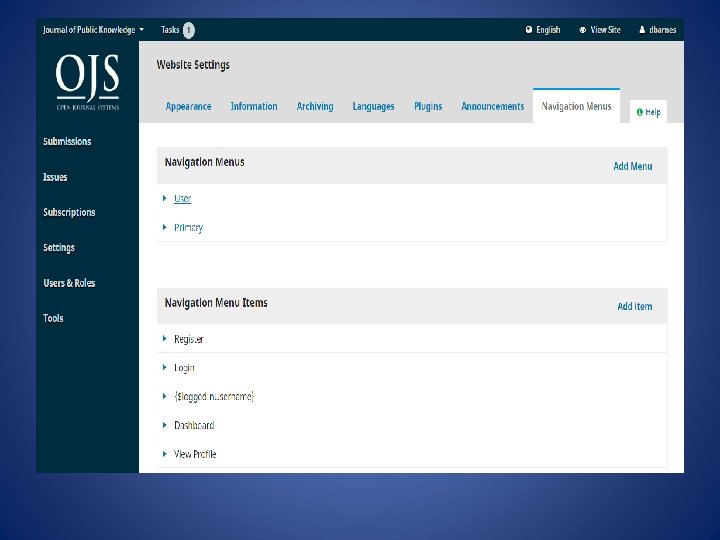
Task: Open the Tasks notification count badge
Action: click(189, 30)
